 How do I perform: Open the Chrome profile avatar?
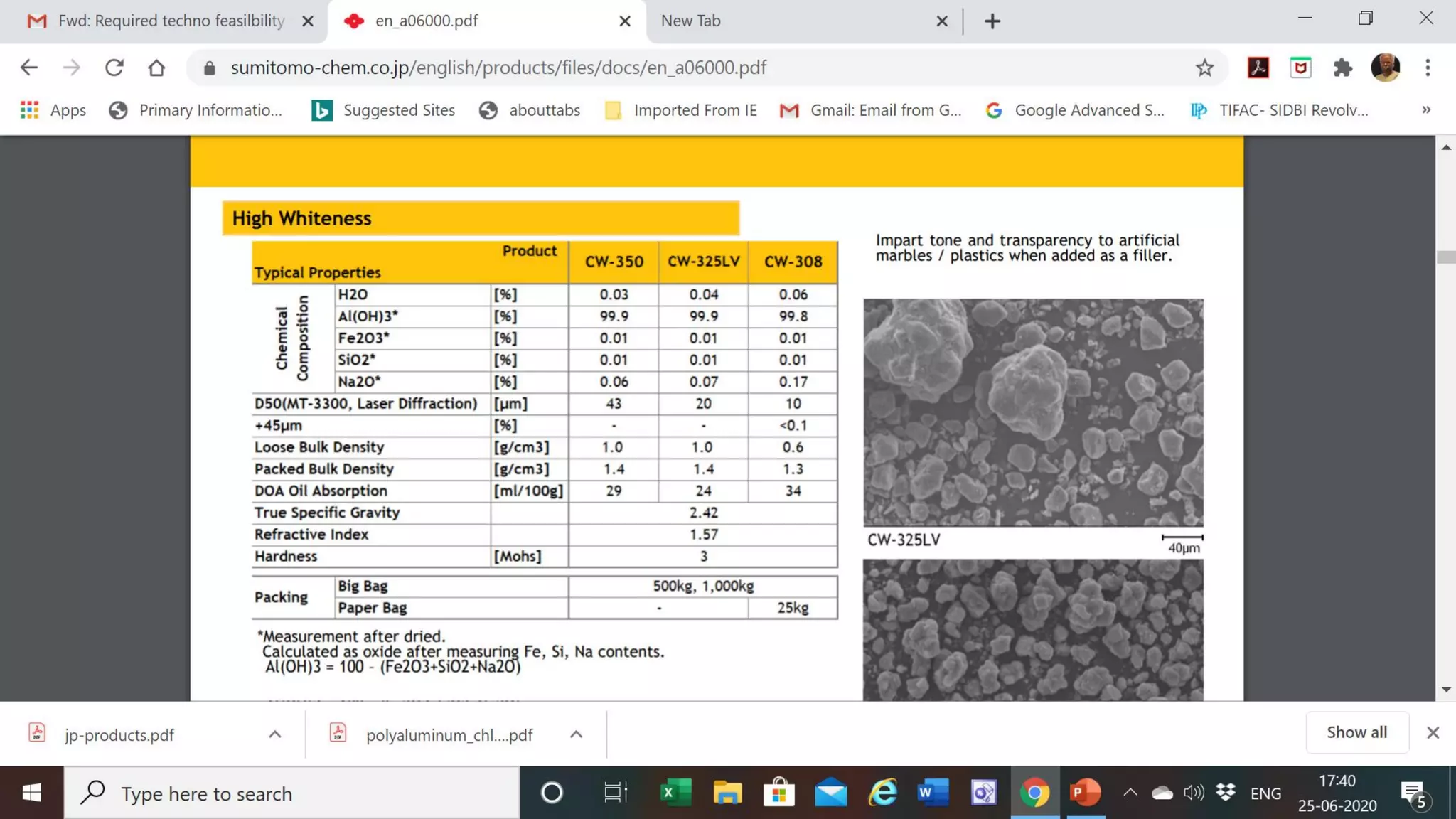[1386, 68]
